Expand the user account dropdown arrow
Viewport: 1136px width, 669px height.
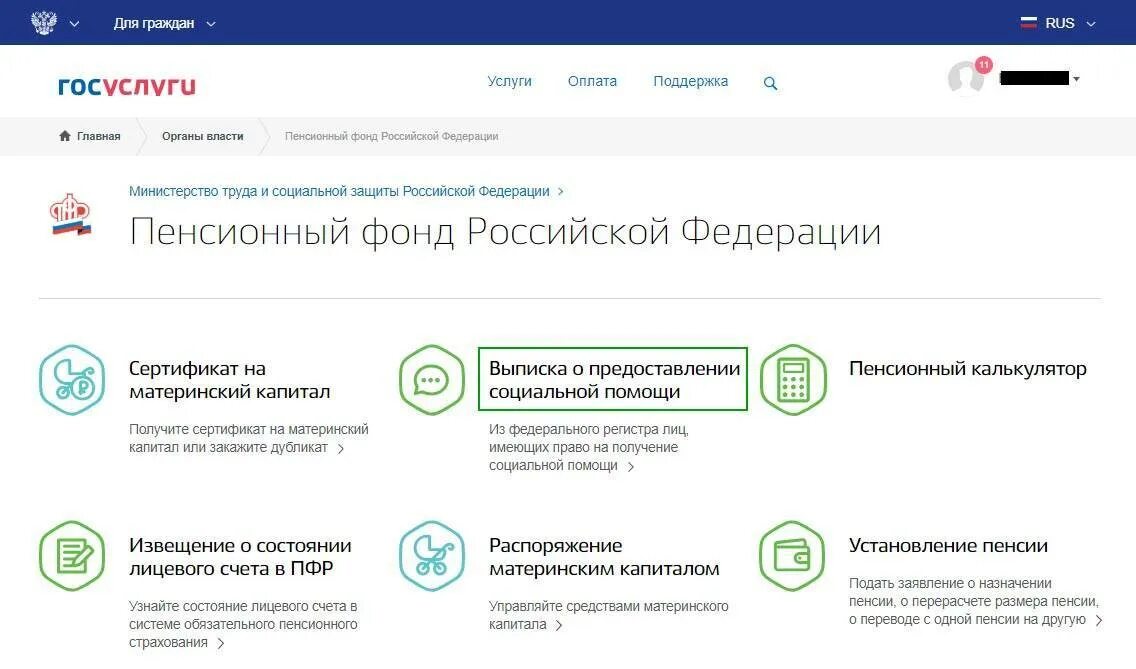click(1077, 79)
